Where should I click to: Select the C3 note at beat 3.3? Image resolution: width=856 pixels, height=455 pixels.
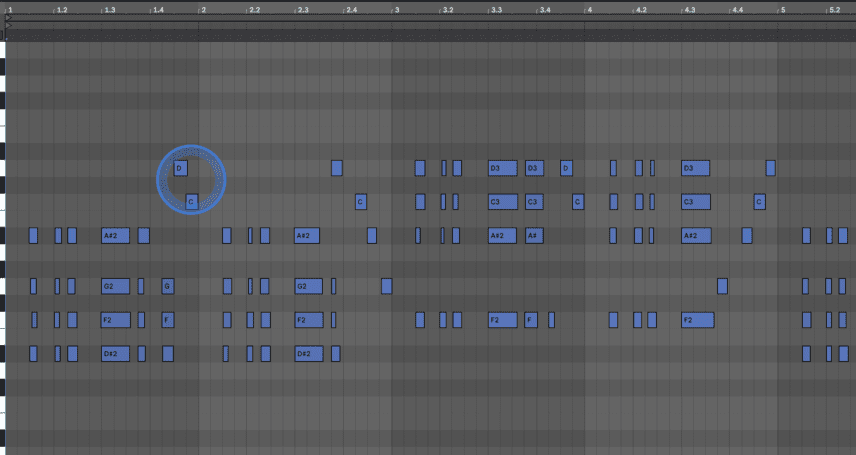click(x=503, y=202)
